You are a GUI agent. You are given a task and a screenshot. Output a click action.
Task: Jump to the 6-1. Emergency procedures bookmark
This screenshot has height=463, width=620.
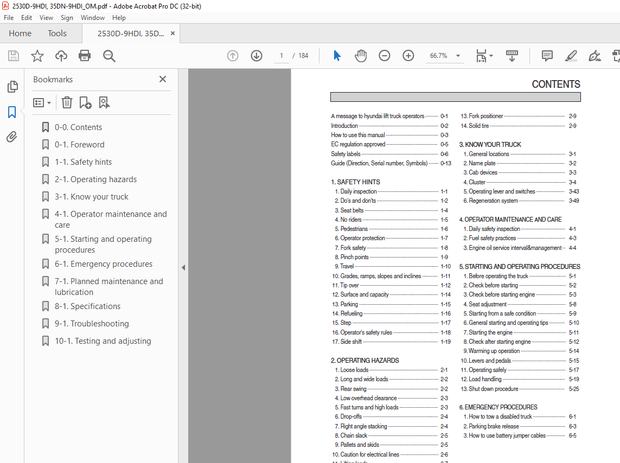pos(103,264)
